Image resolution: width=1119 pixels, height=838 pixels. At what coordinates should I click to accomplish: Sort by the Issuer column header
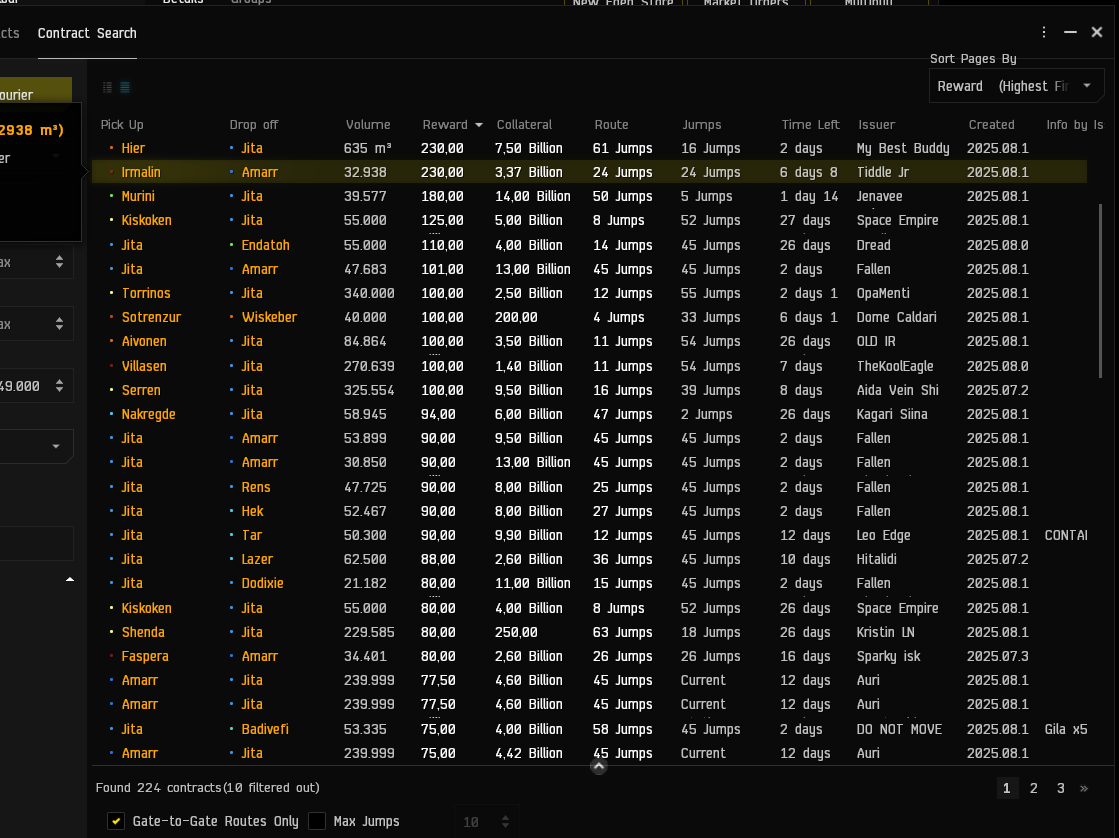coord(877,124)
